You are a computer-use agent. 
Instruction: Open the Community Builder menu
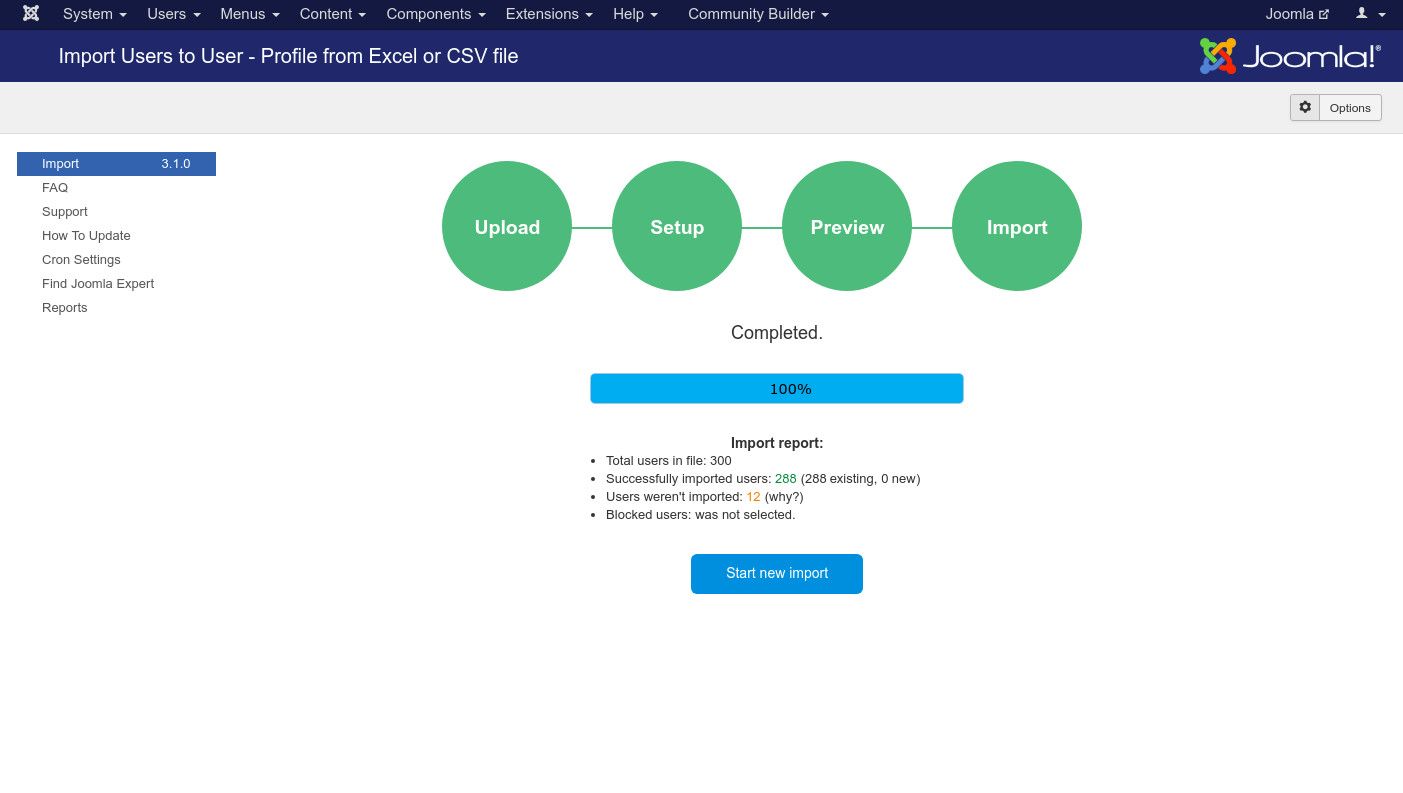pyautogui.click(x=758, y=14)
